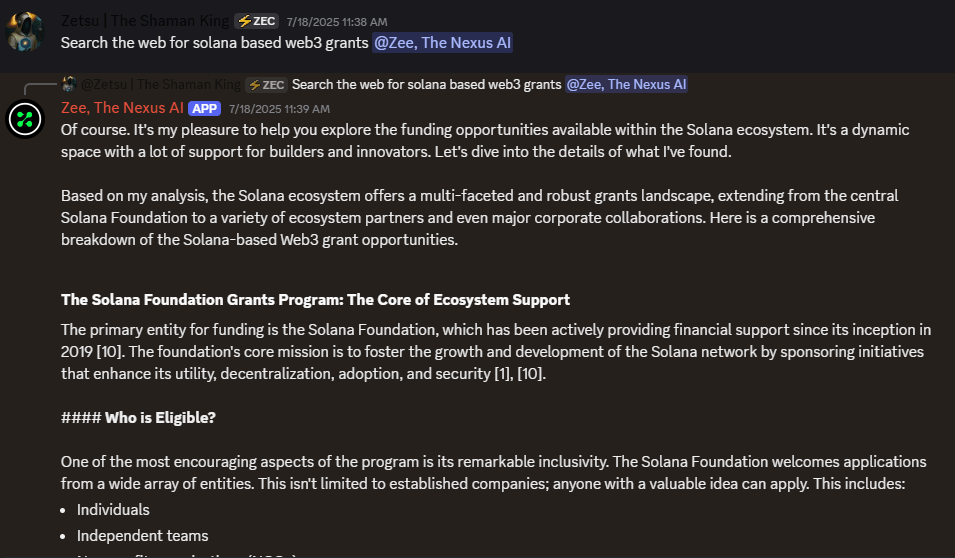Open Zetsu | The Shaman King username

pyautogui.click(x=145, y=21)
